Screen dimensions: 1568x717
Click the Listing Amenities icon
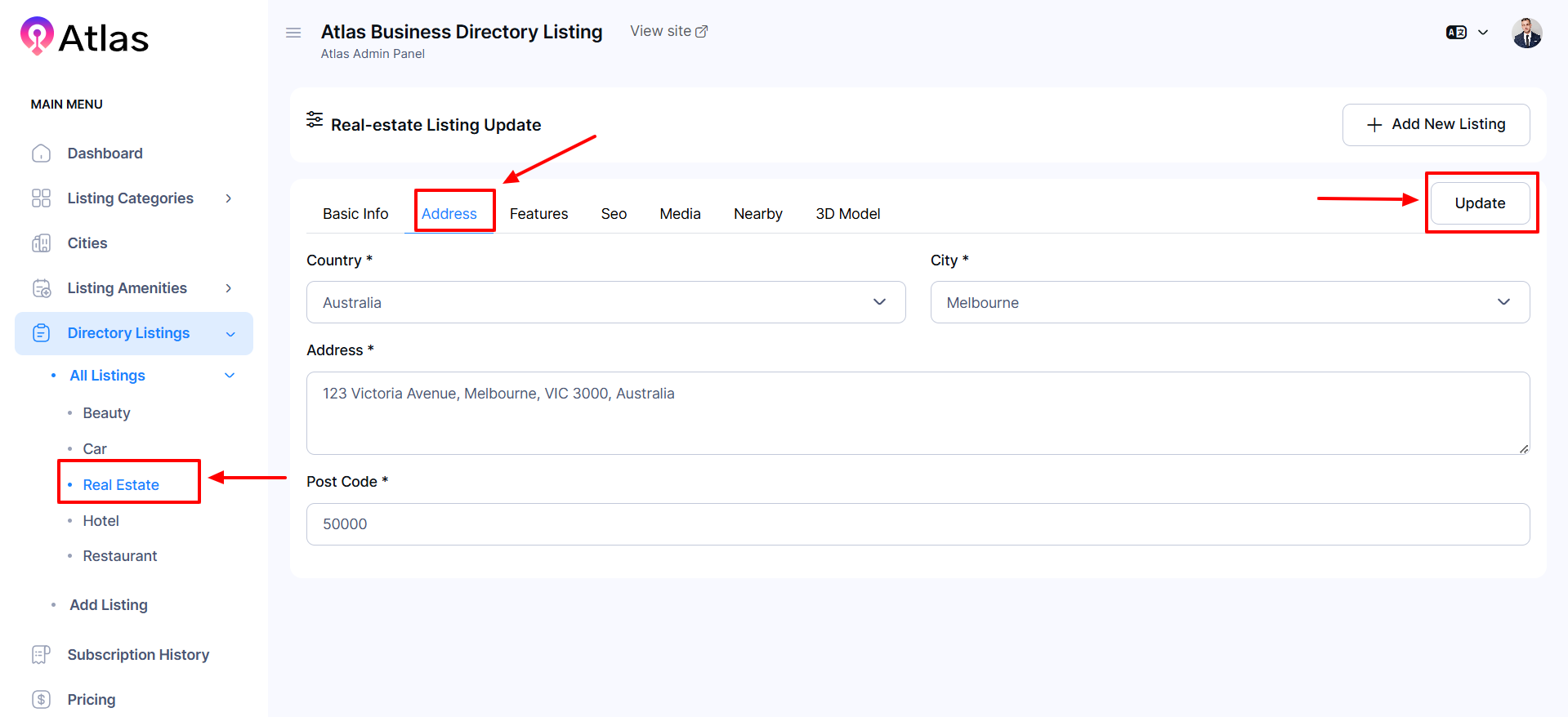click(41, 288)
